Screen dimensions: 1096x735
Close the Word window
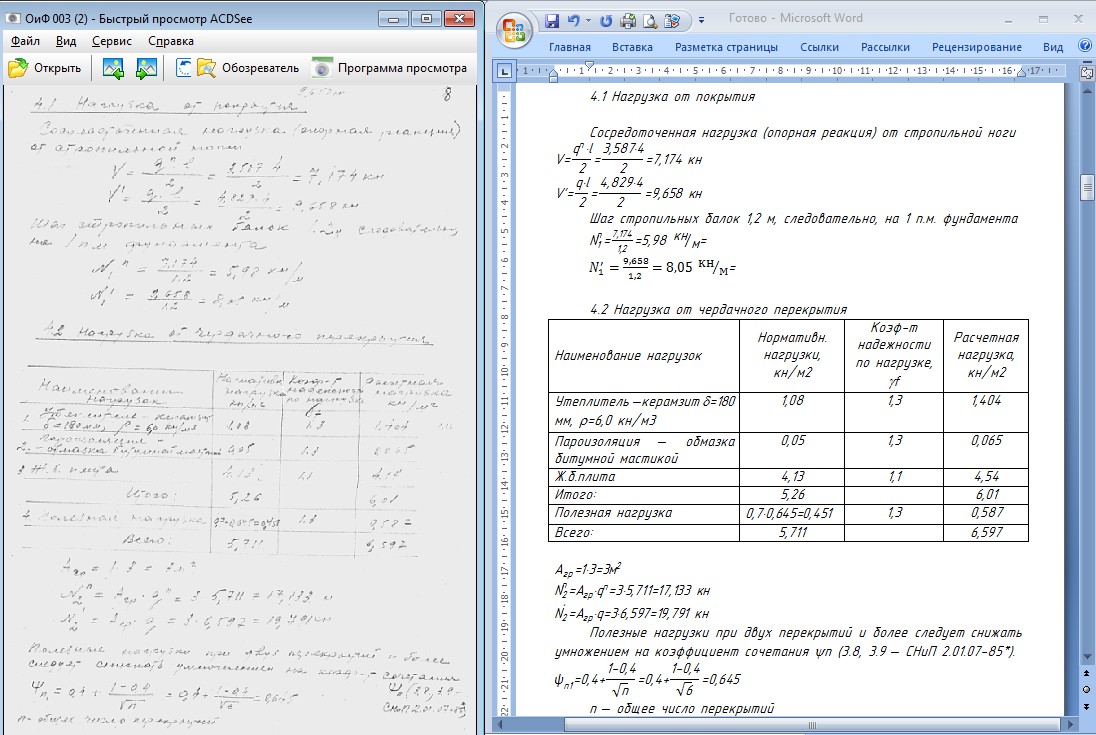pos(1079,19)
